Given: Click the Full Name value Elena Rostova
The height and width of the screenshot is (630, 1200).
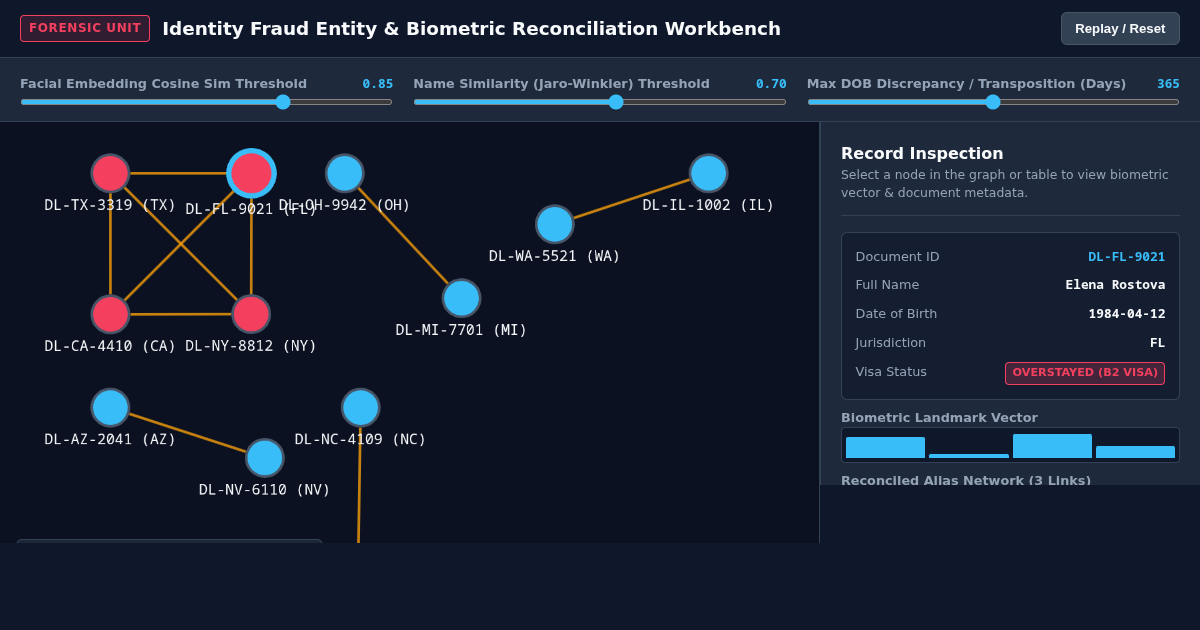Looking at the screenshot, I should click(1115, 285).
